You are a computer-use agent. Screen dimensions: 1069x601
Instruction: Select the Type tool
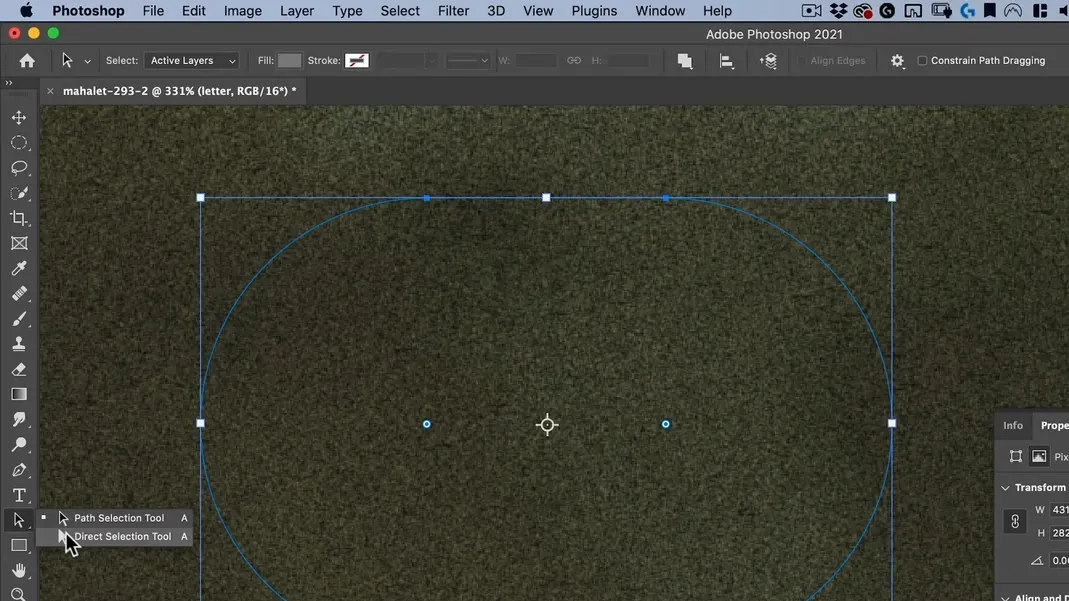click(x=19, y=495)
